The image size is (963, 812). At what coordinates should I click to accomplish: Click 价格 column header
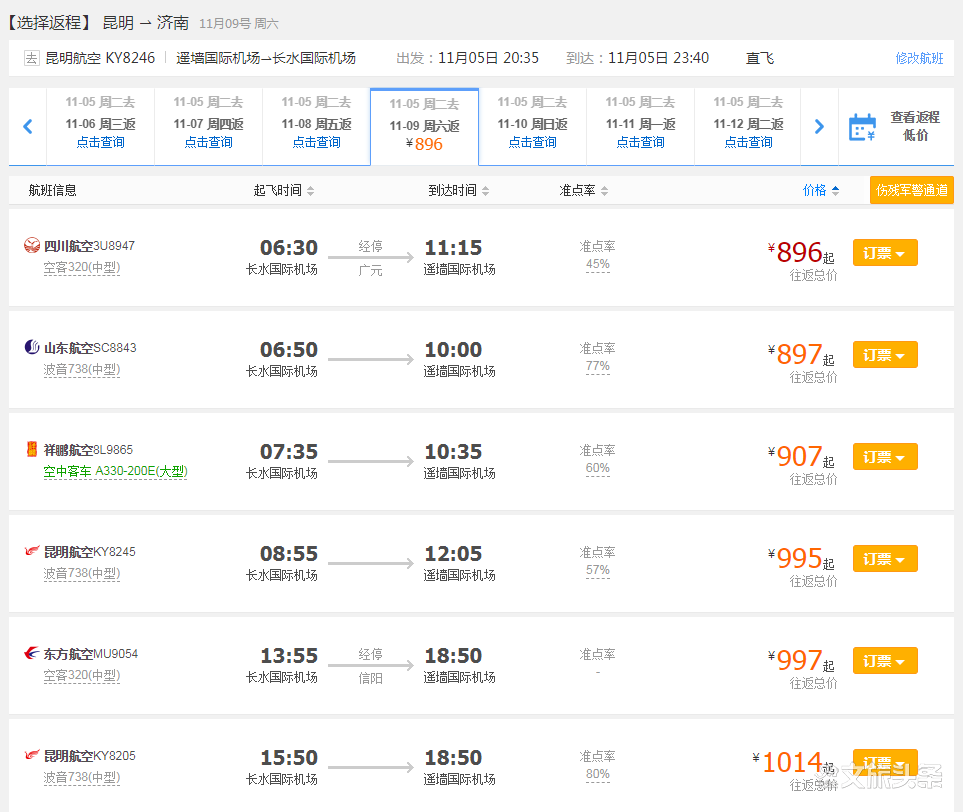pyautogui.click(x=814, y=190)
